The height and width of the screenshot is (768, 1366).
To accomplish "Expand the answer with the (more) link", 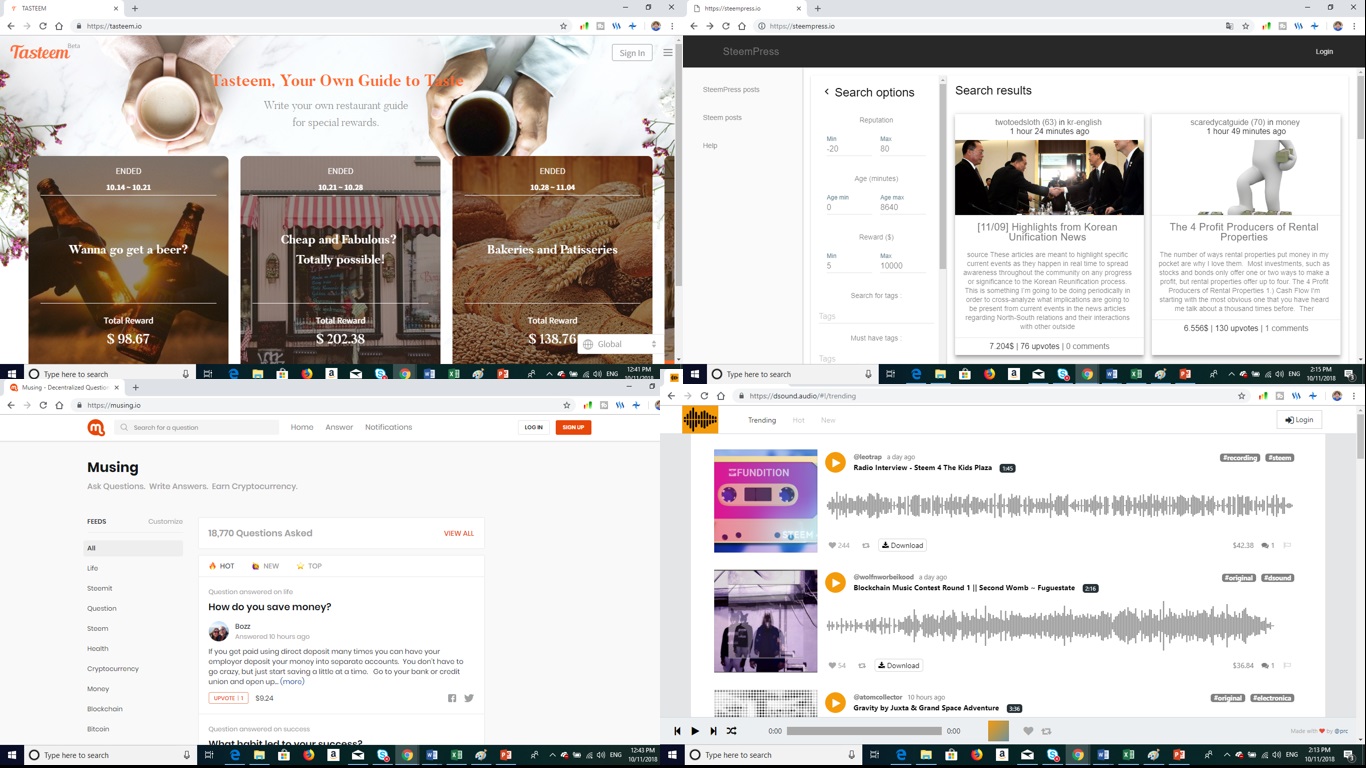I will point(292,681).
